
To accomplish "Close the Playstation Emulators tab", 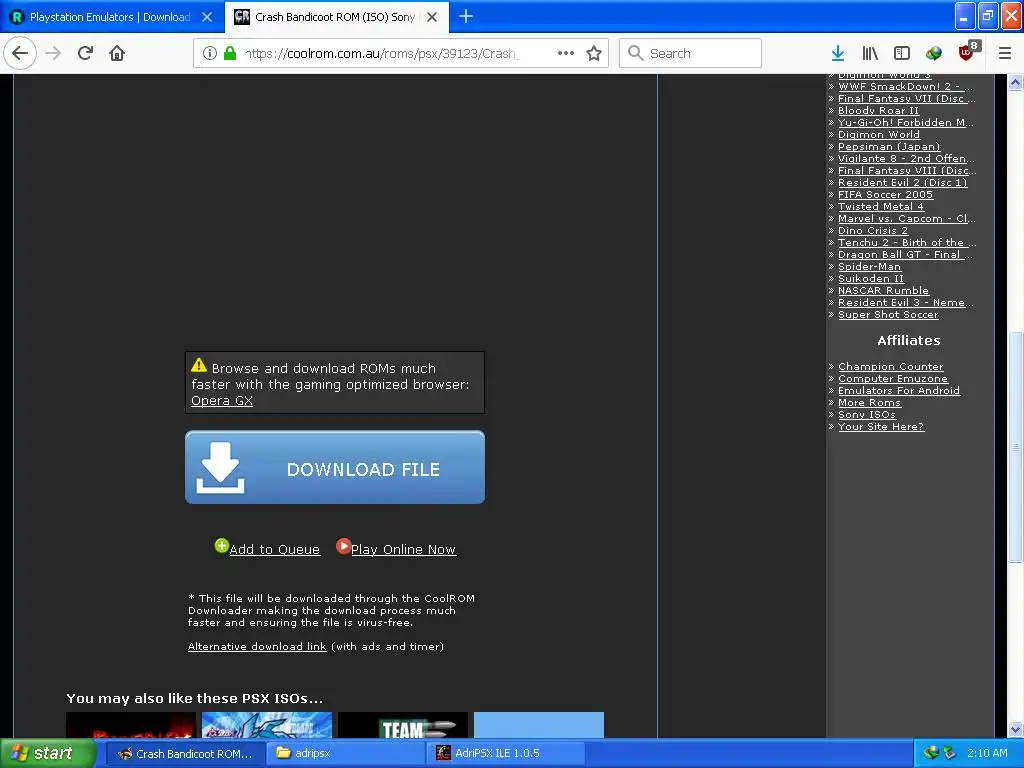I will pos(207,17).
